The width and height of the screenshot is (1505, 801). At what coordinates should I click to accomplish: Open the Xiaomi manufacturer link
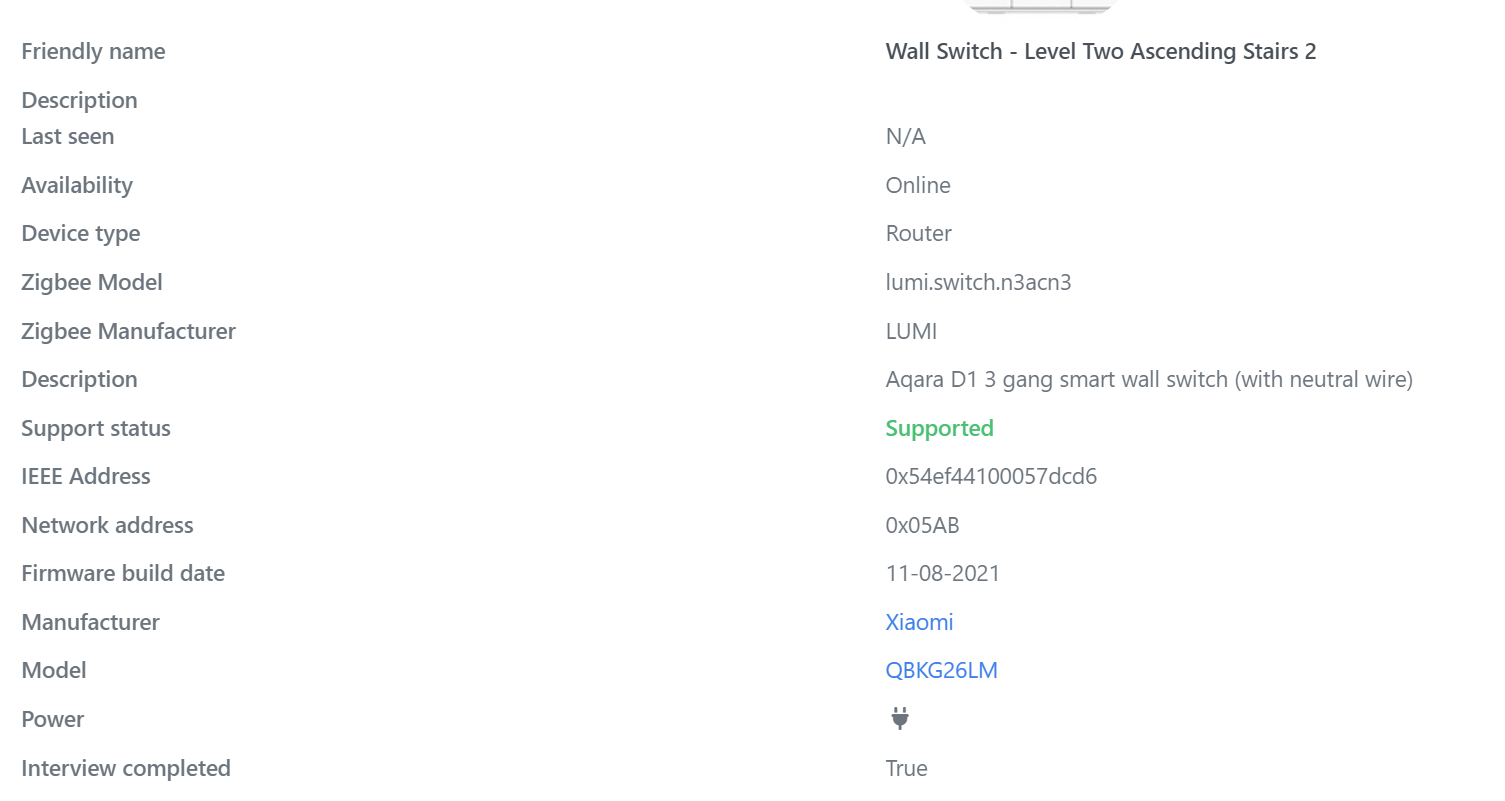point(918,622)
